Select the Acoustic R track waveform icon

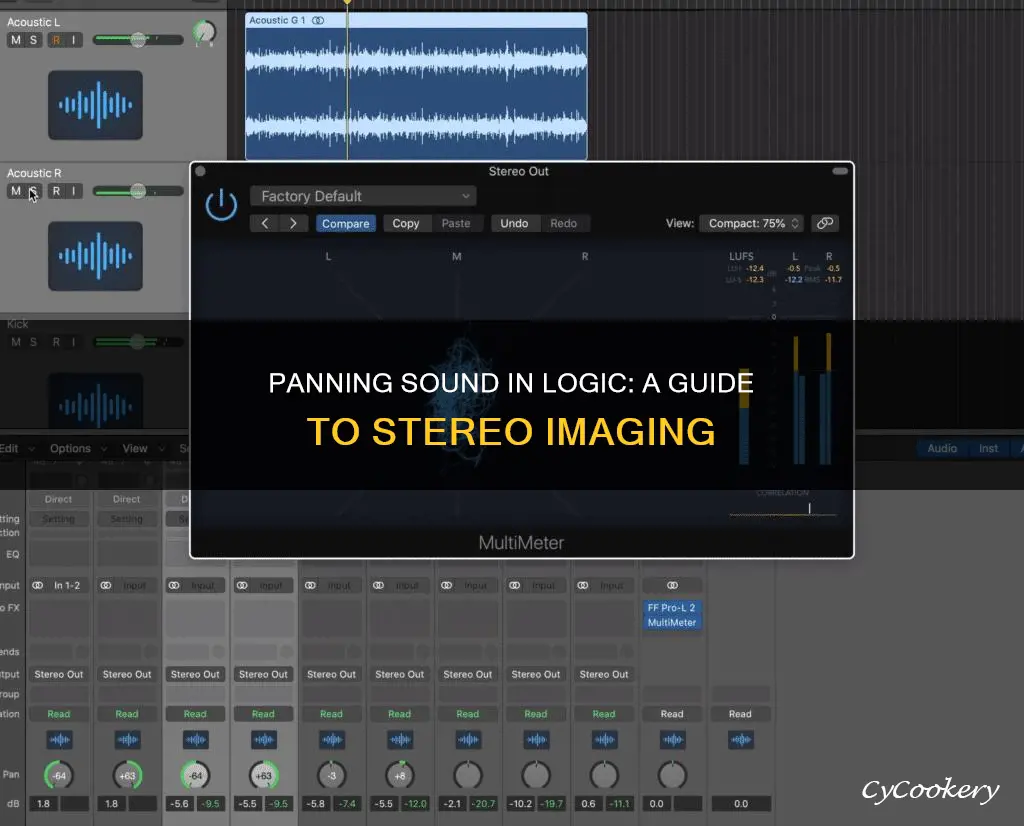click(95, 256)
